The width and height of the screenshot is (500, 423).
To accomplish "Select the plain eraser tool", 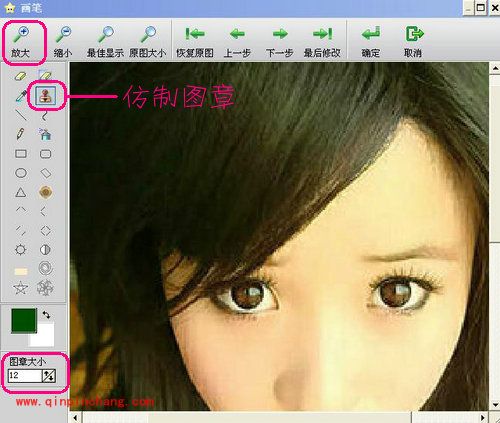I will click(x=21, y=76).
